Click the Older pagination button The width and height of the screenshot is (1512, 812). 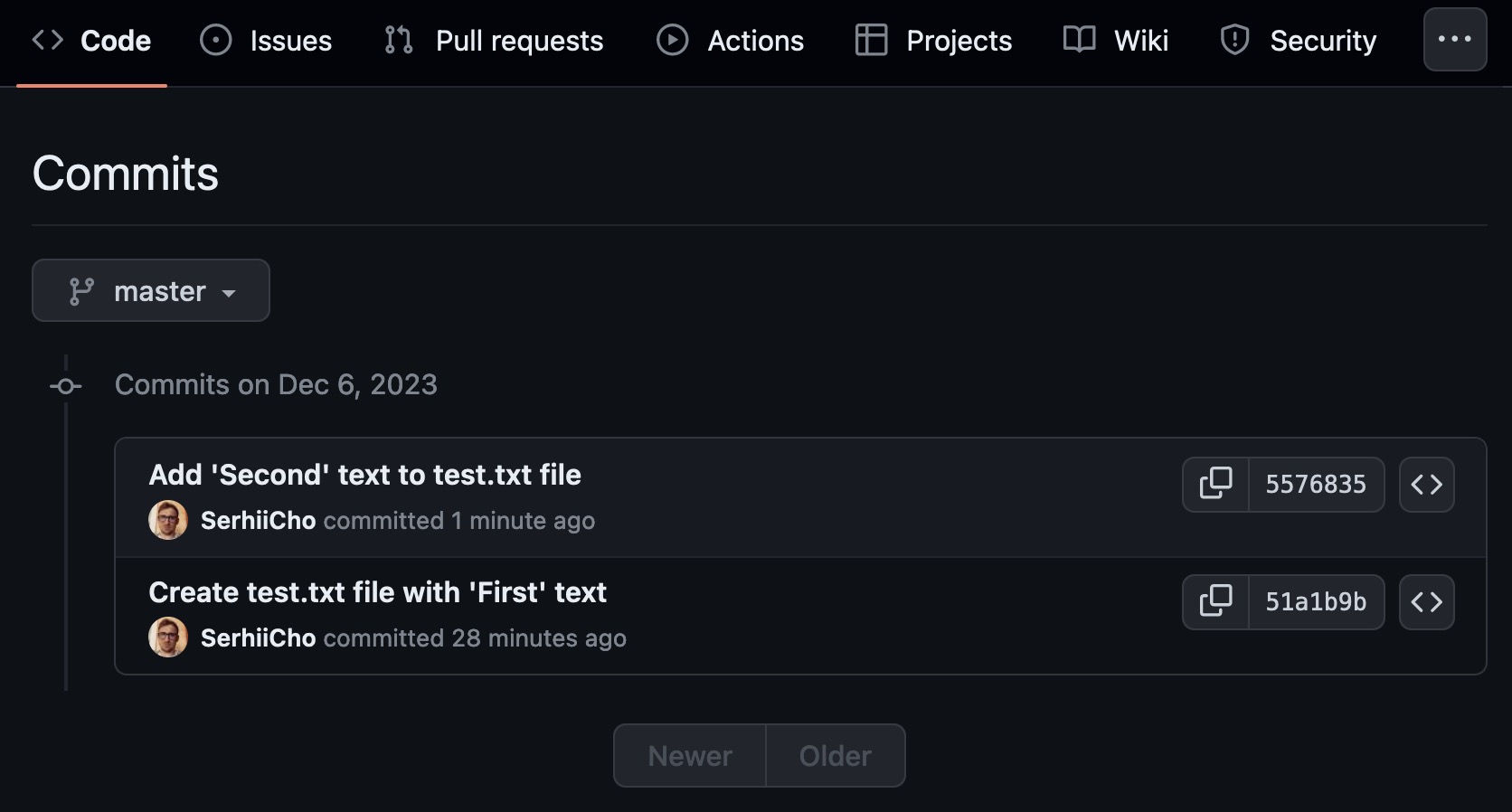pos(834,755)
